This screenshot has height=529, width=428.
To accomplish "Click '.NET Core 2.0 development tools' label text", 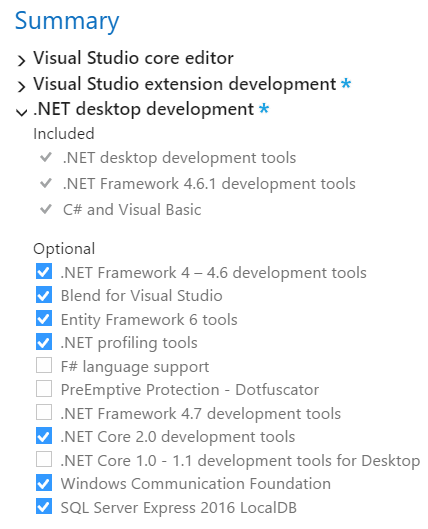I will (x=178, y=437).
